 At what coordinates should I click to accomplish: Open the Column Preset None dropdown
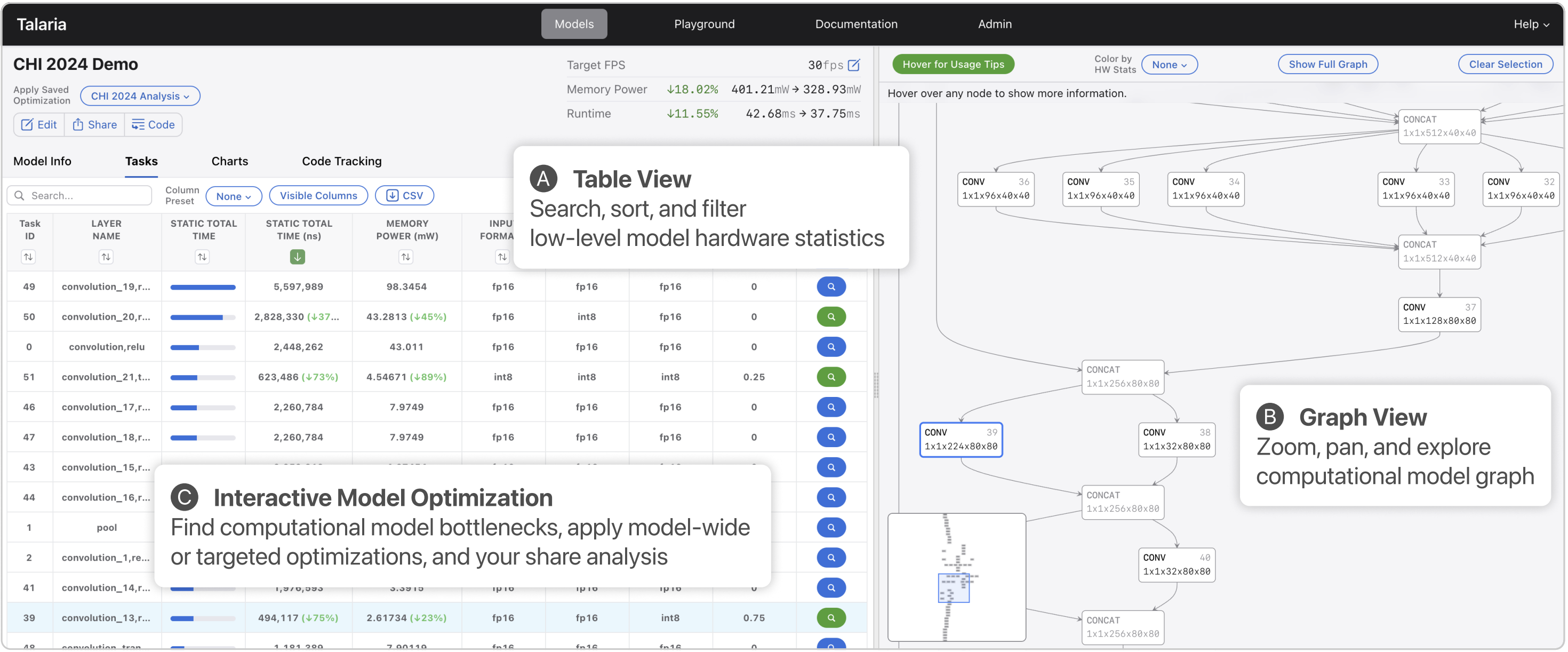point(234,196)
